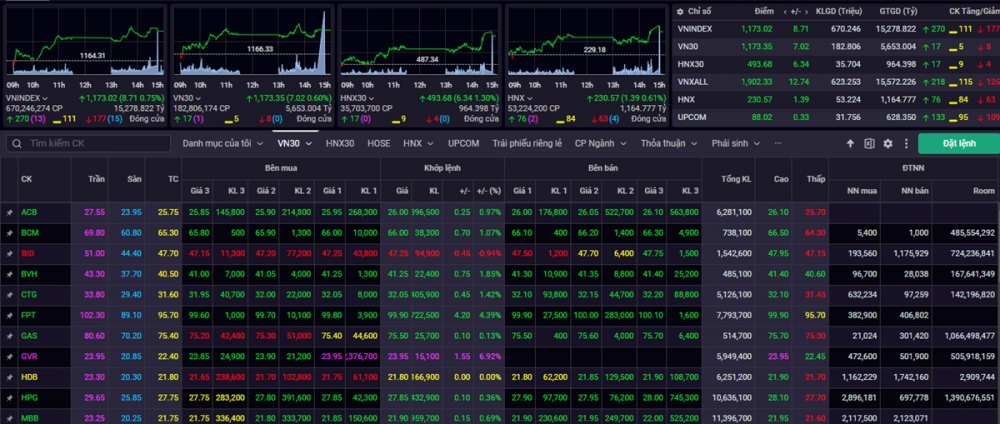Pin the GAS stock row
This screenshot has width=1000, height=424.
pyautogui.click(x=9, y=336)
